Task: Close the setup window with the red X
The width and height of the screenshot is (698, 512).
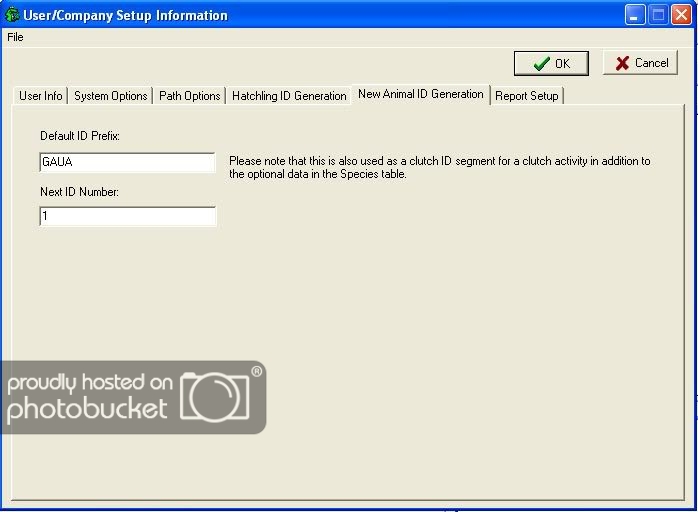Action: tap(681, 15)
